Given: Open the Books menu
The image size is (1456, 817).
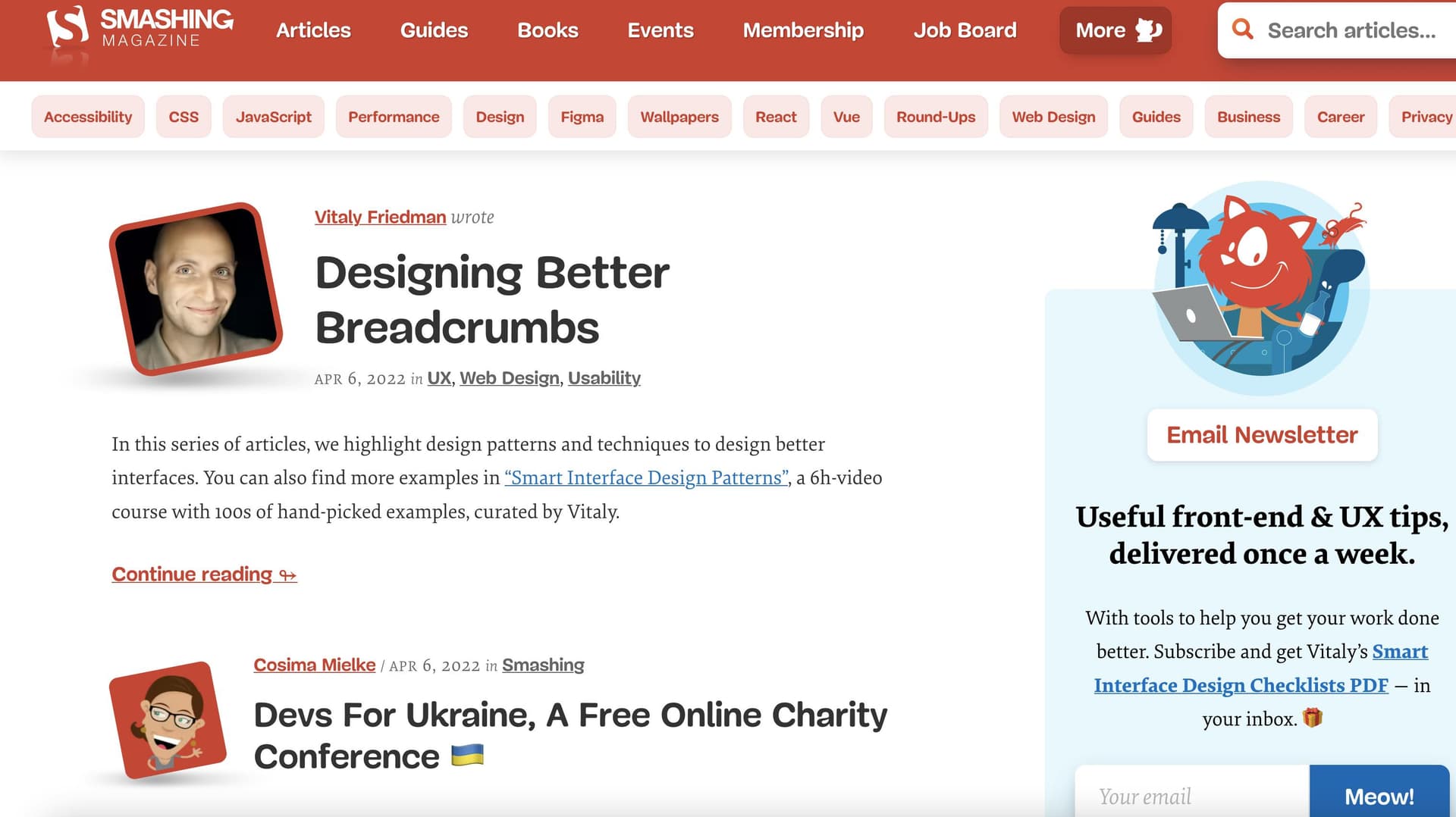Looking at the screenshot, I should (548, 30).
